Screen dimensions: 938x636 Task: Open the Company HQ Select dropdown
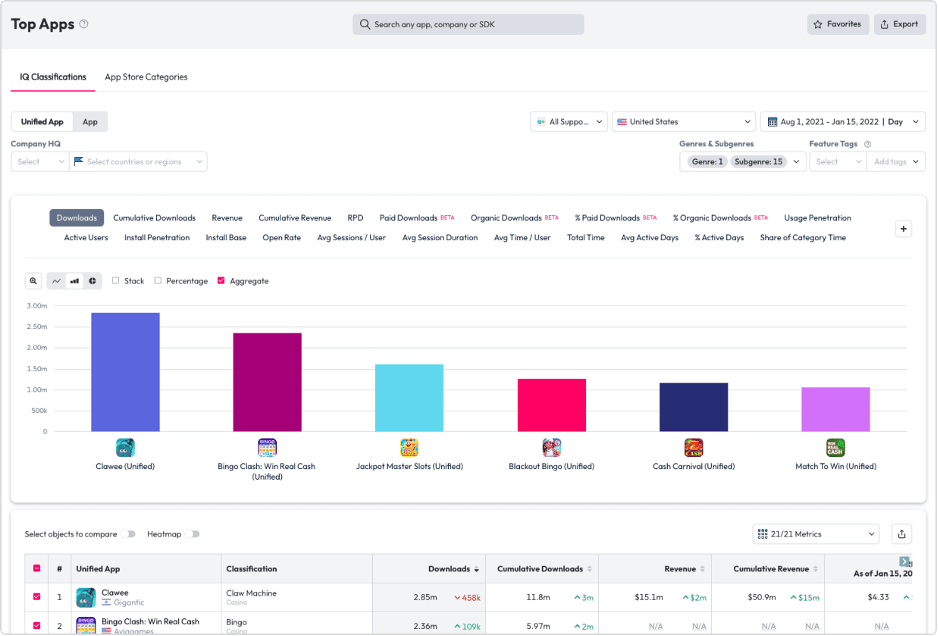pyautogui.click(x=40, y=162)
